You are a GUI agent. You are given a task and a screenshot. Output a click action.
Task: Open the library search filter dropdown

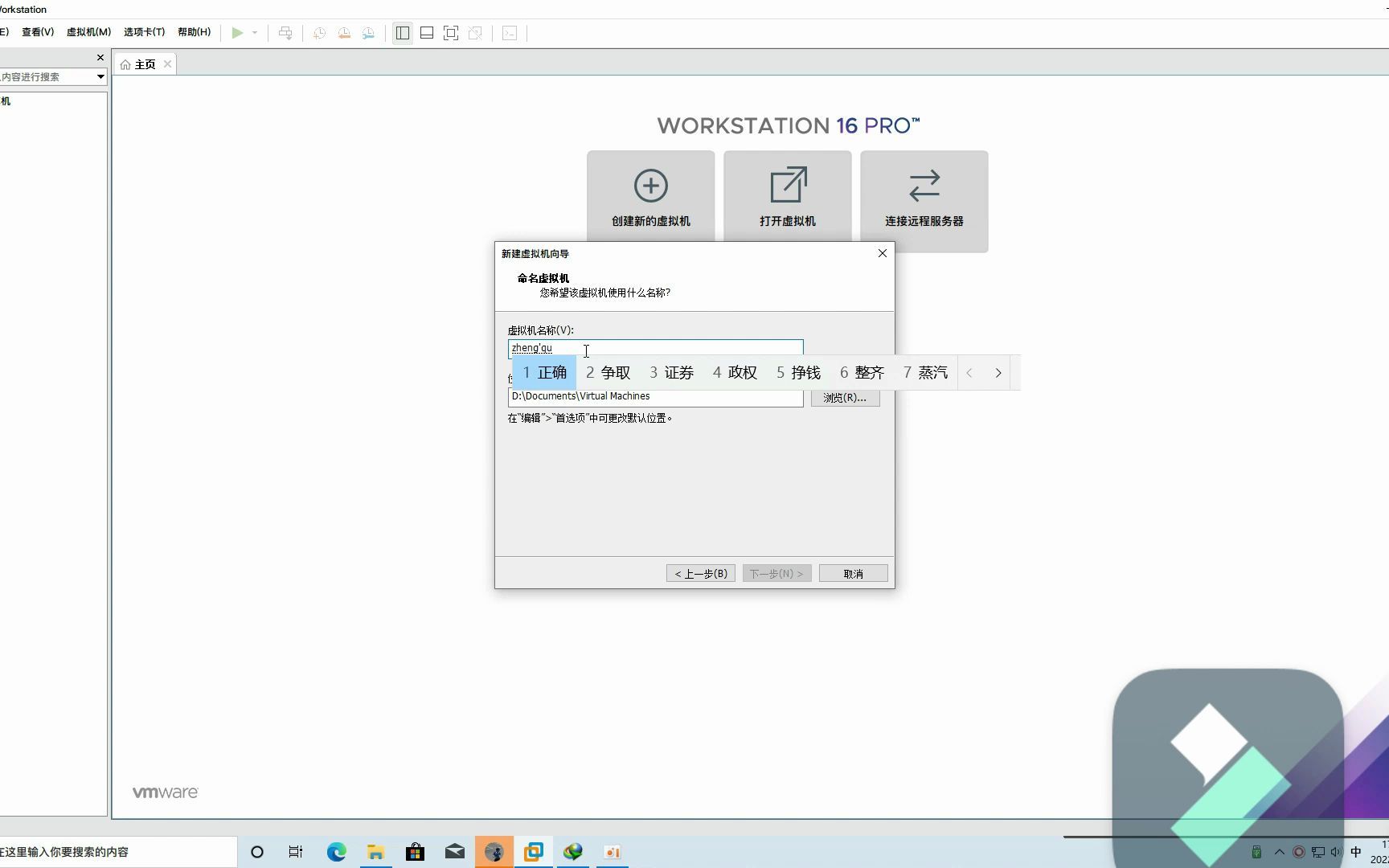pyautogui.click(x=100, y=76)
